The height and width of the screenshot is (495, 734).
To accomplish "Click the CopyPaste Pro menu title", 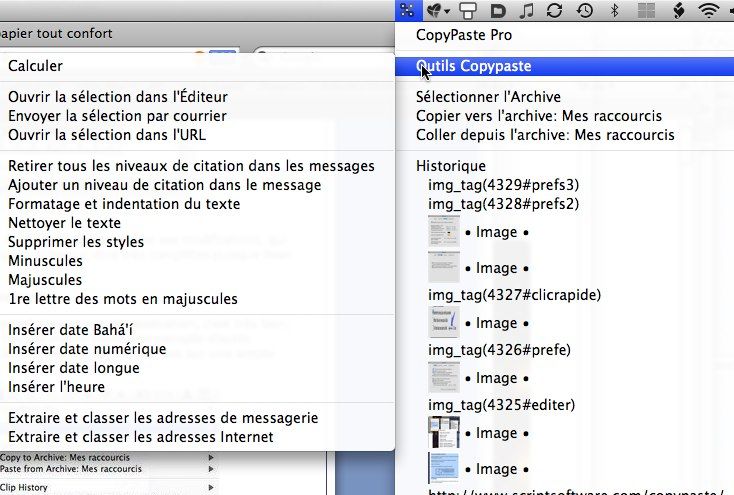I will (464, 35).
